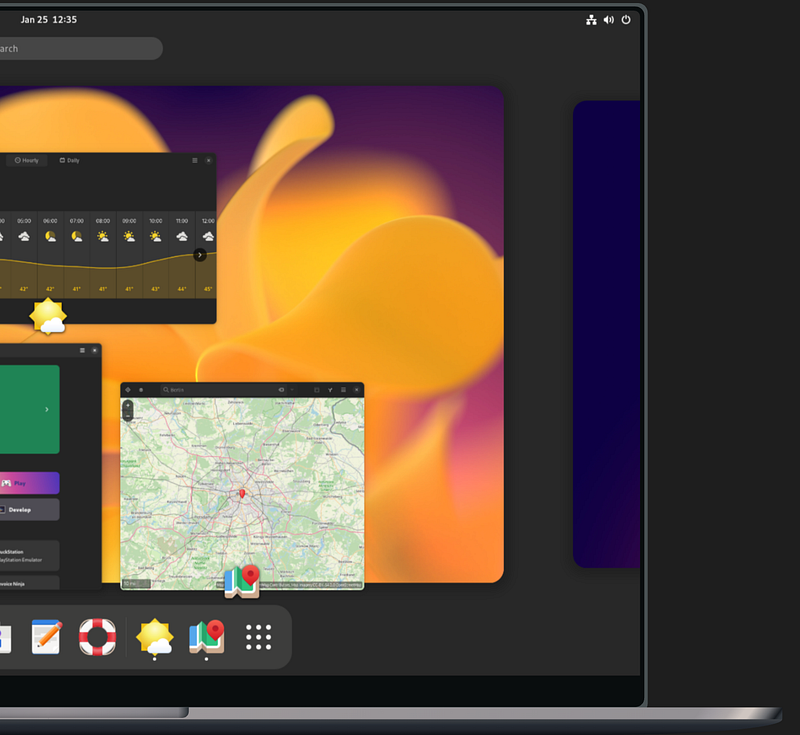Click the map scale bar at bottom left

(136, 584)
